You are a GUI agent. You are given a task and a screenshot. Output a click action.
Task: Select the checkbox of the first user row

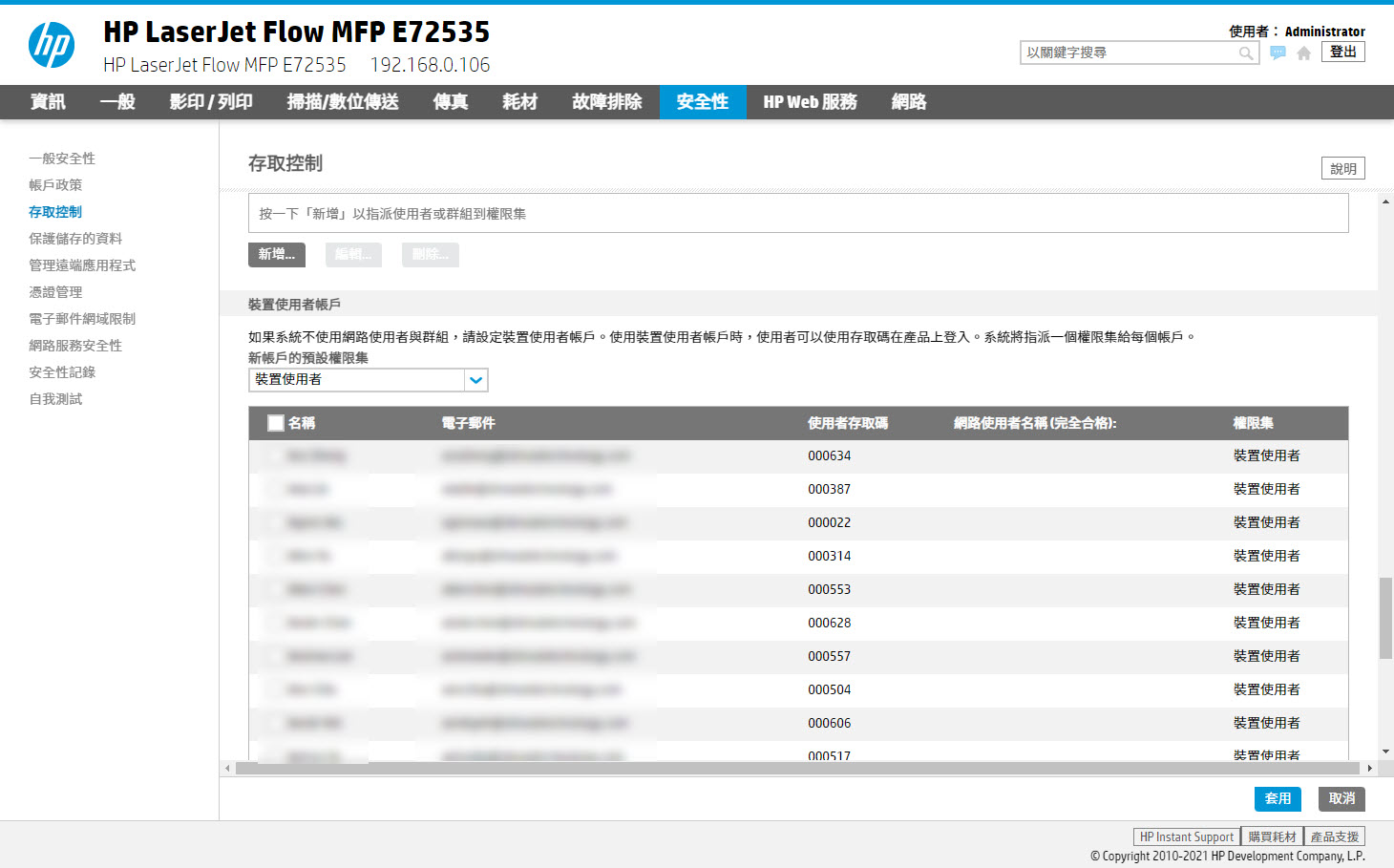tap(275, 455)
